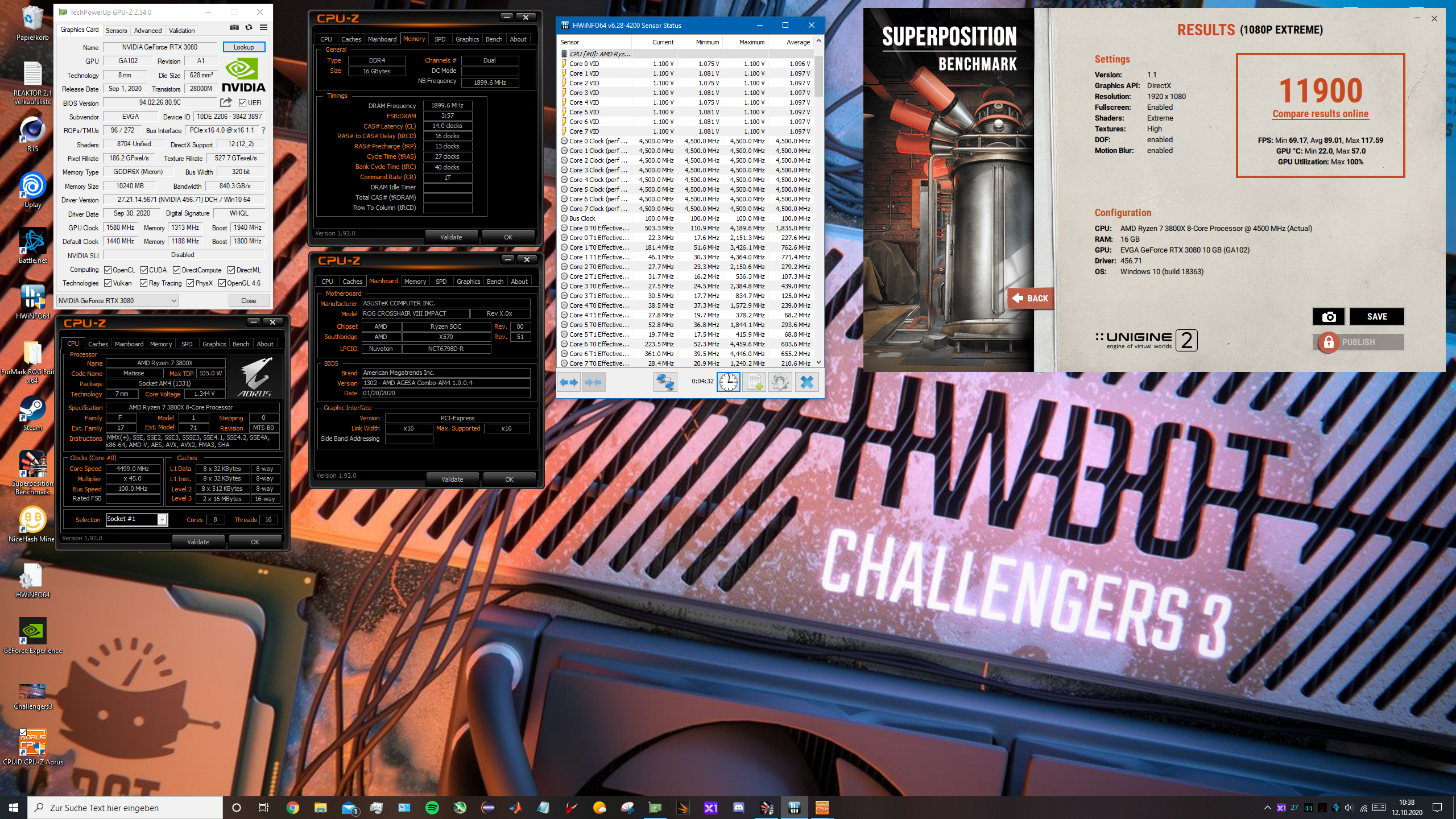Image resolution: width=1456 pixels, height=819 pixels.
Task: Click the HWiNFO blue X close-sensors icon
Action: click(806, 382)
